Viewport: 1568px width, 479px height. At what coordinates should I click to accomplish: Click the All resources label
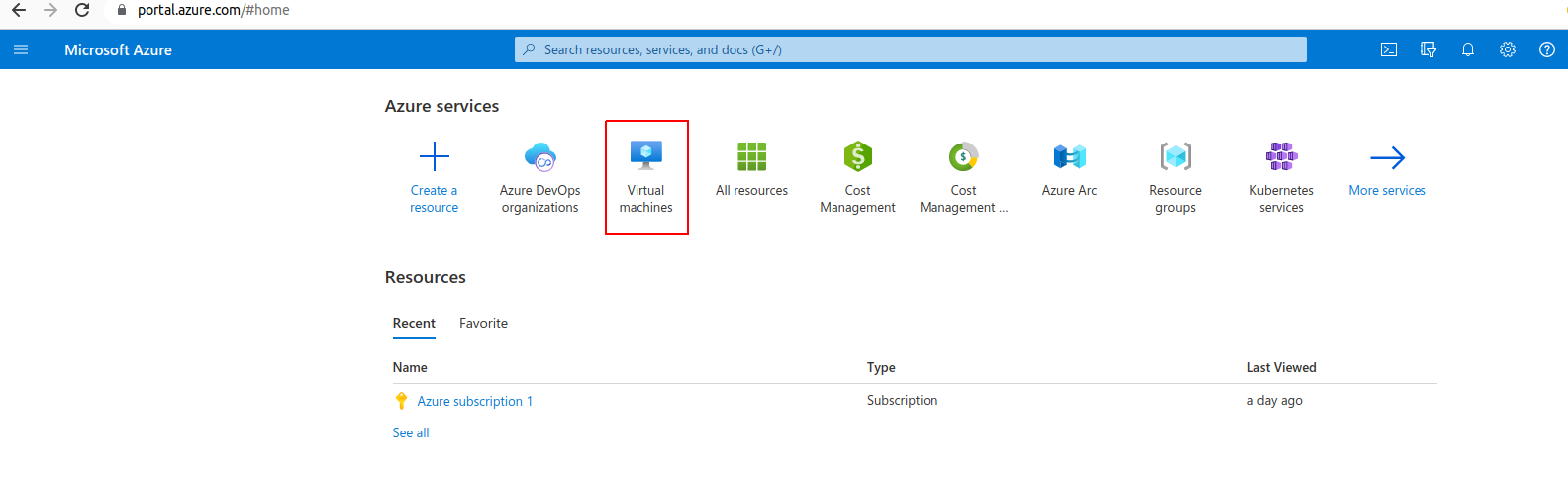(752, 191)
